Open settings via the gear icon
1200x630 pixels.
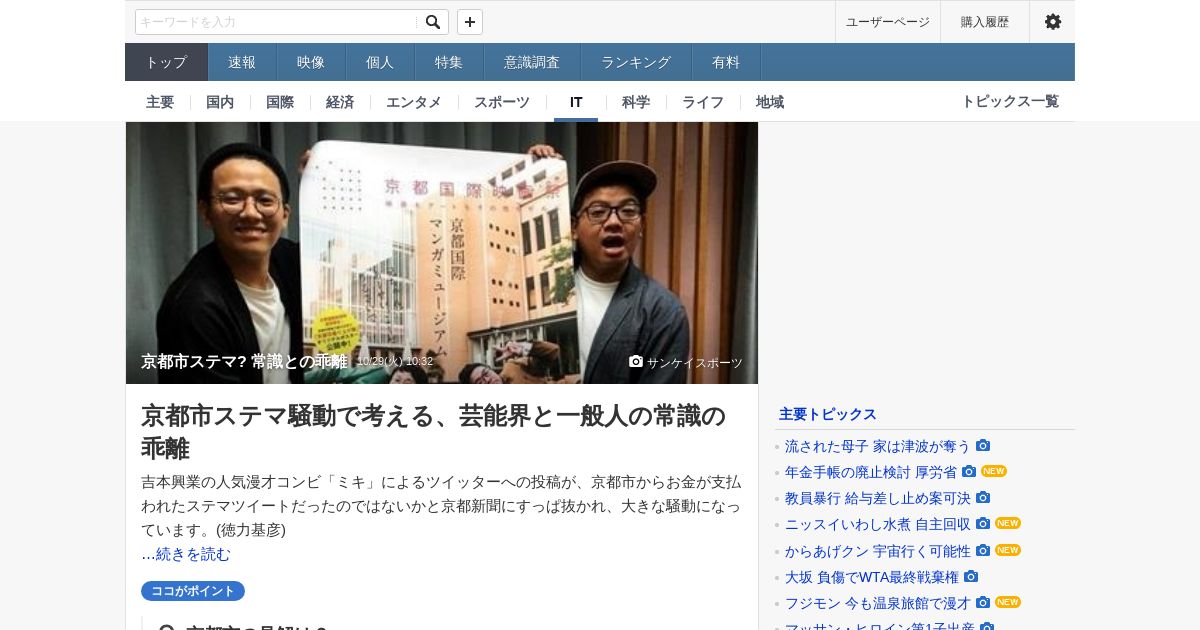point(1053,22)
